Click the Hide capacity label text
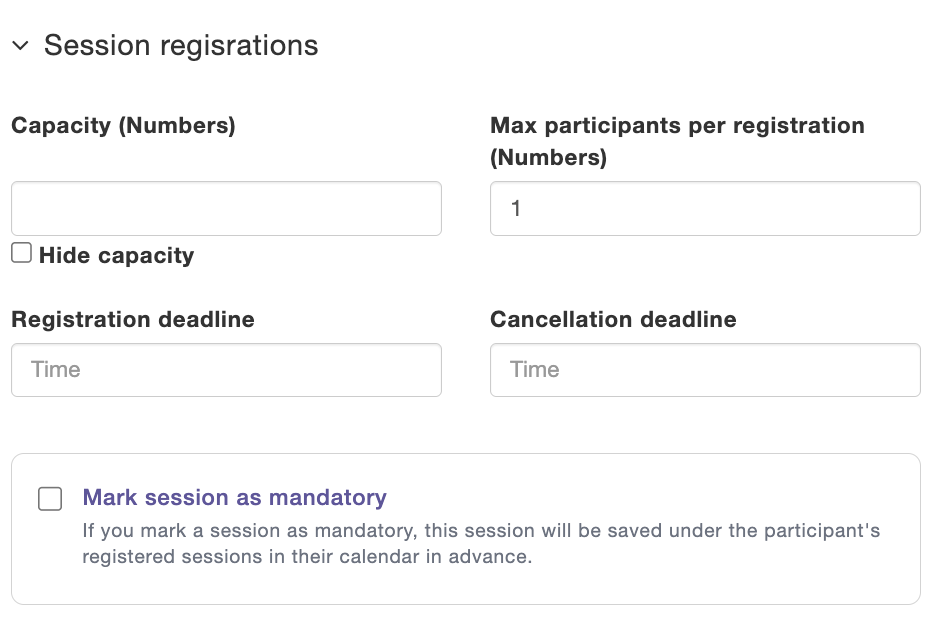The image size is (942, 622). coord(117,255)
